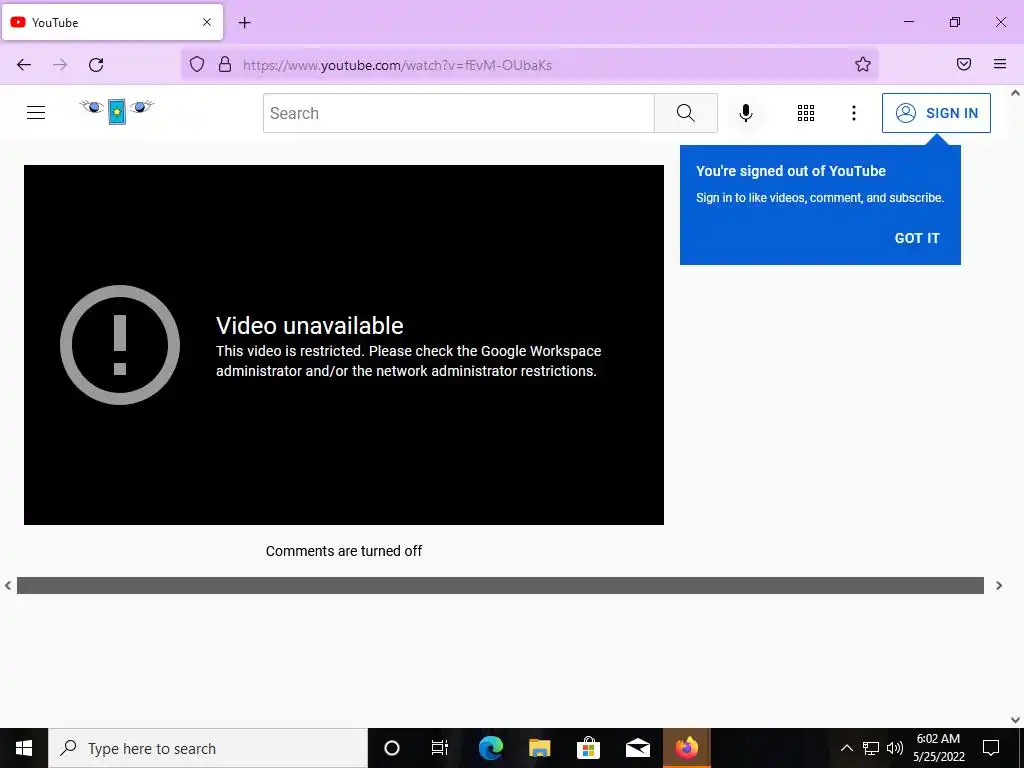This screenshot has width=1024, height=768.
Task: Open a new tab with plus button
Action: pyautogui.click(x=244, y=23)
